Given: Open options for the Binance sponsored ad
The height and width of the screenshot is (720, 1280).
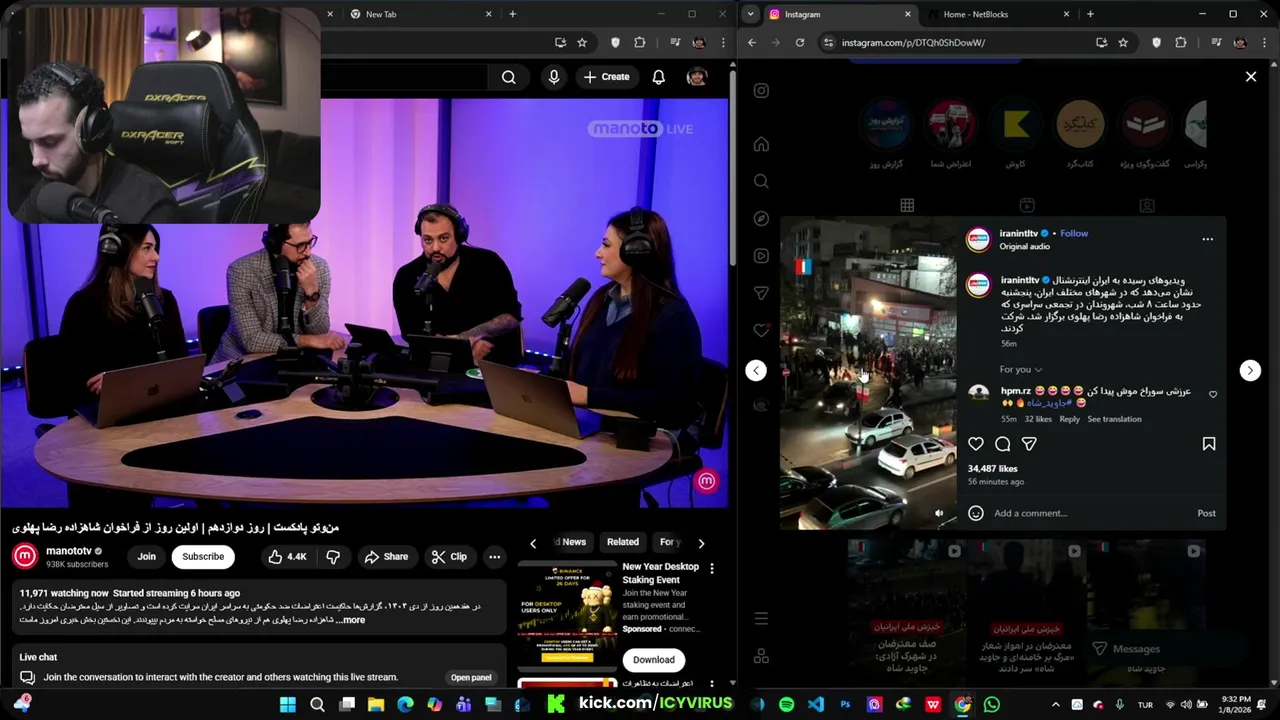Looking at the screenshot, I should pyautogui.click(x=712, y=568).
